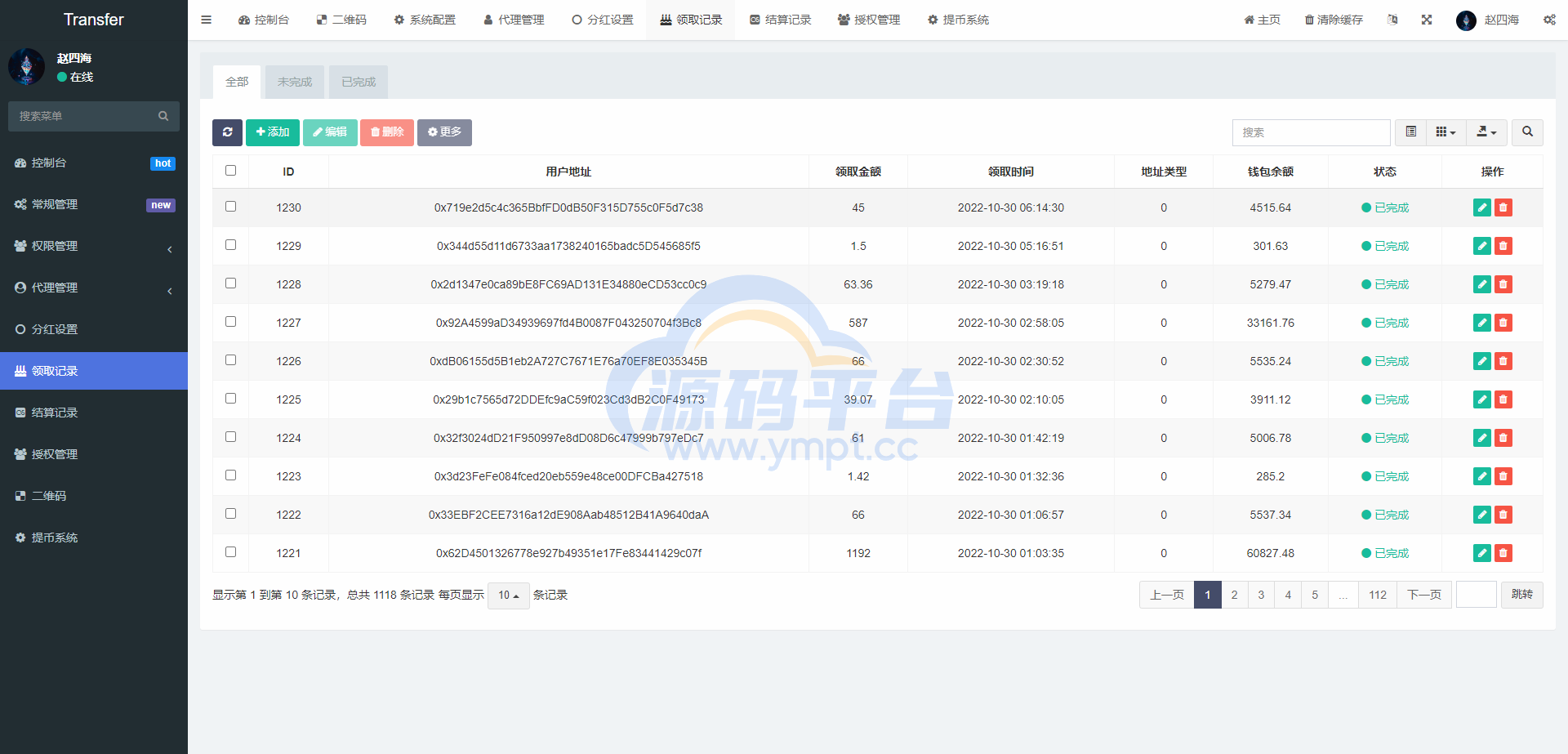Screen dimensions: 1568x754
Task: Edit record 1225 with green pencil icon
Action: pos(1482,399)
